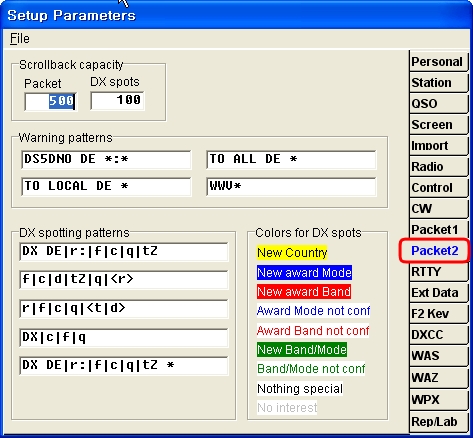
Task: Click the r|f|c|q|<t|d> spotting pattern field
Action: point(124,308)
